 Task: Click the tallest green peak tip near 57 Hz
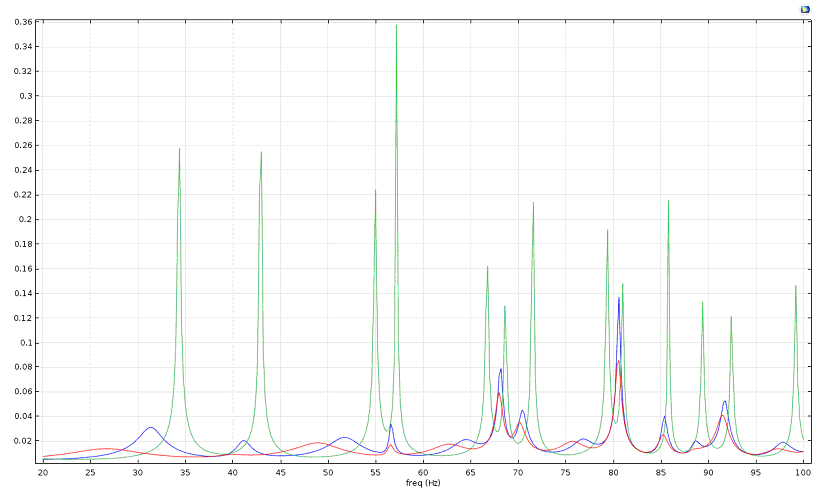396,25
